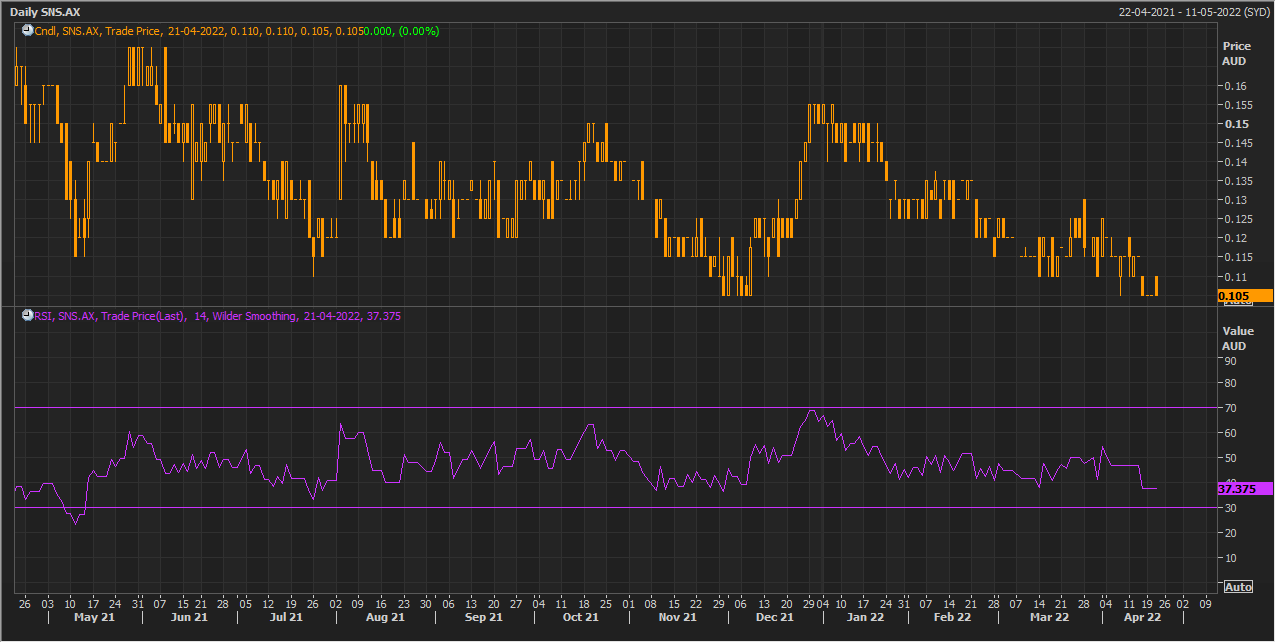Click the clock icon beside the RSI legend
The height and width of the screenshot is (643, 1276).
(x=27, y=316)
